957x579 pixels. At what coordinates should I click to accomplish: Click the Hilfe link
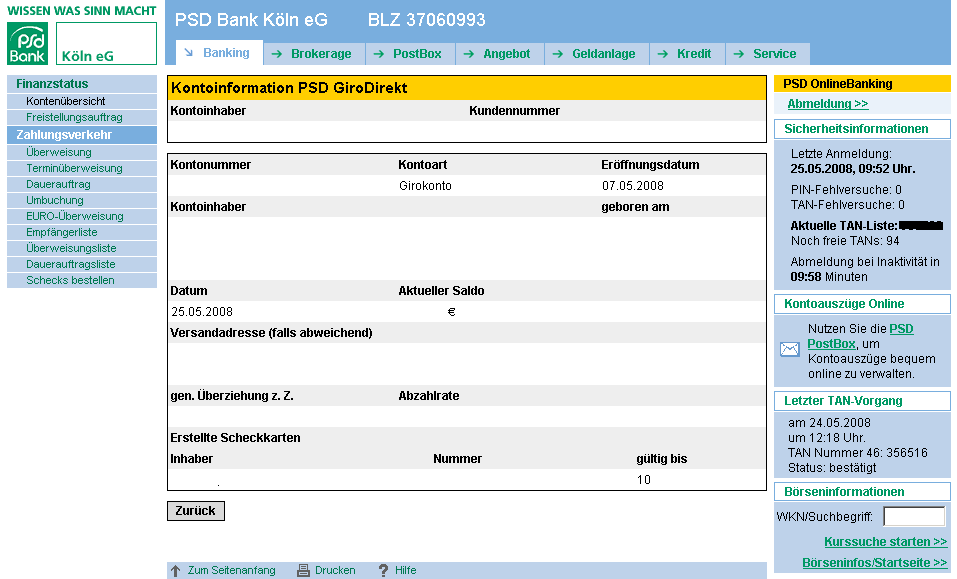click(405, 570)
